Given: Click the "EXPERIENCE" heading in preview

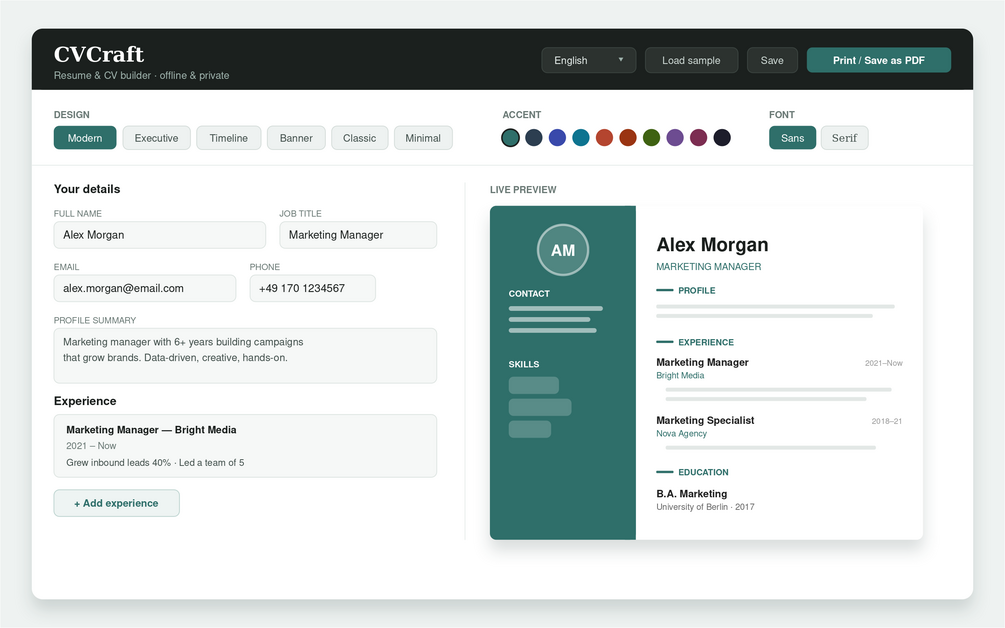Looking at the screenshot, I should [706, 342].
